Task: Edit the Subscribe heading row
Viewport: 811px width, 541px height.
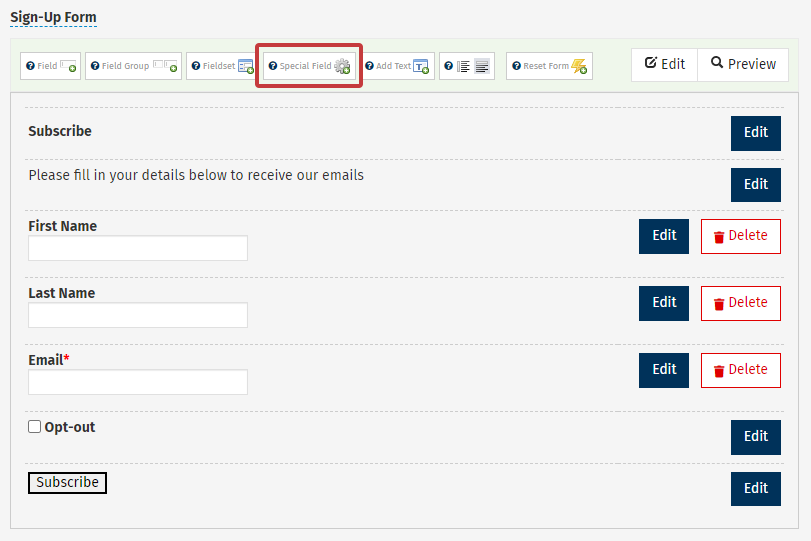Action: tap(755, 133)
